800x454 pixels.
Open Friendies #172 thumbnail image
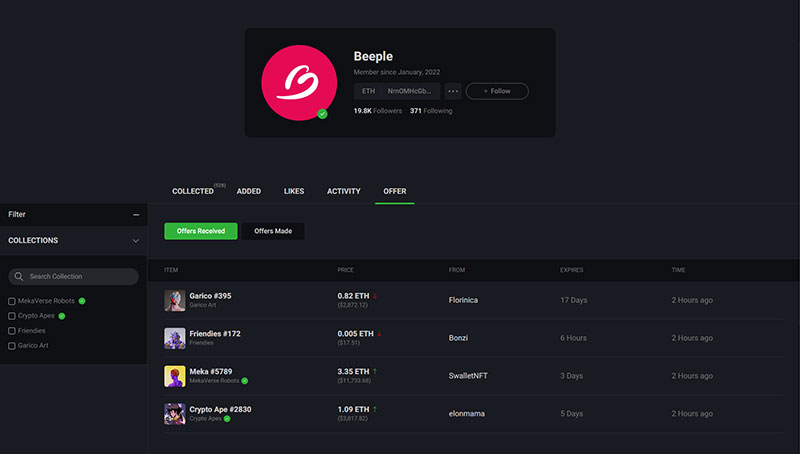tap(174, 338)
